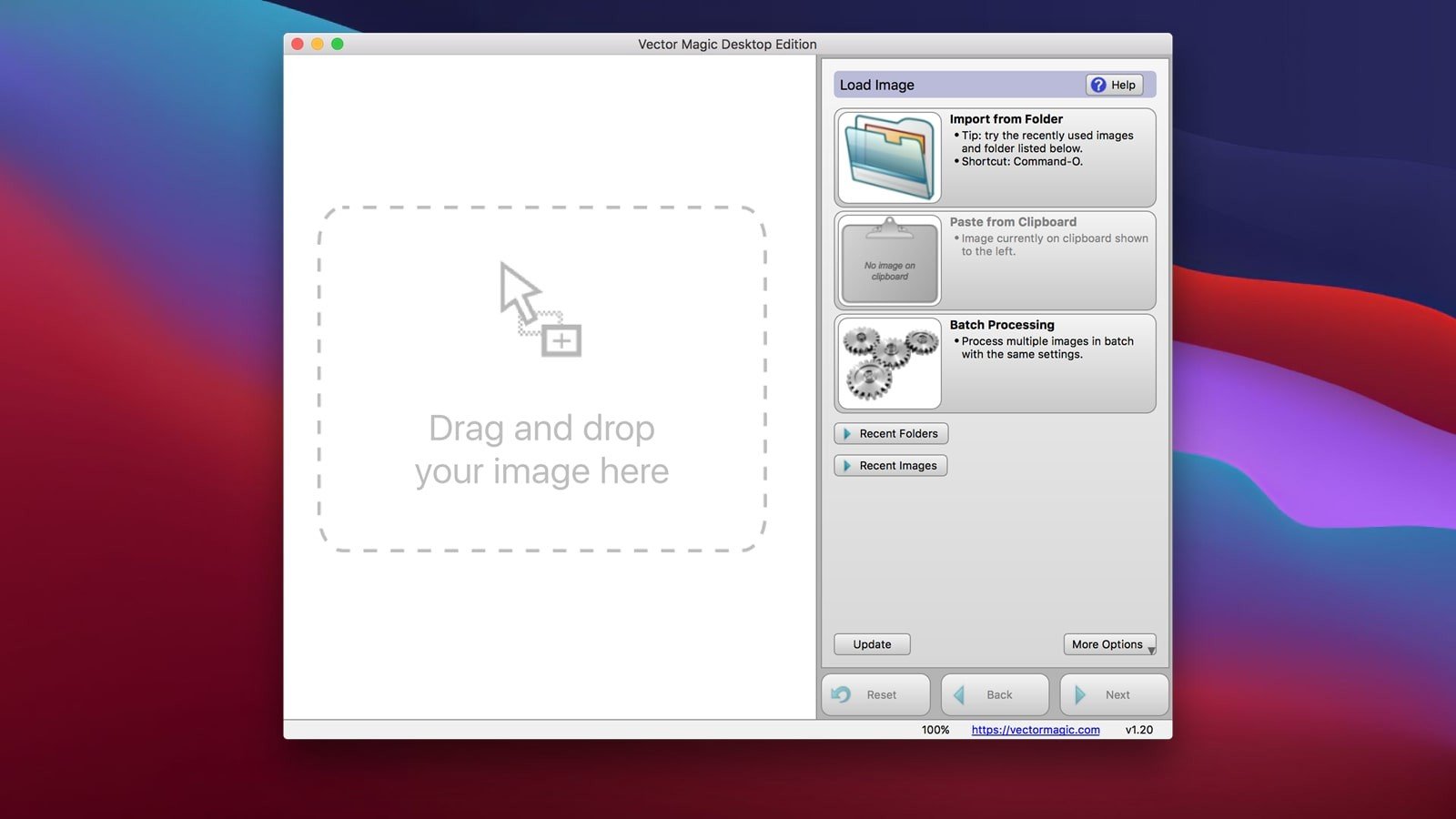Click the Drag and drop image area

541,450
